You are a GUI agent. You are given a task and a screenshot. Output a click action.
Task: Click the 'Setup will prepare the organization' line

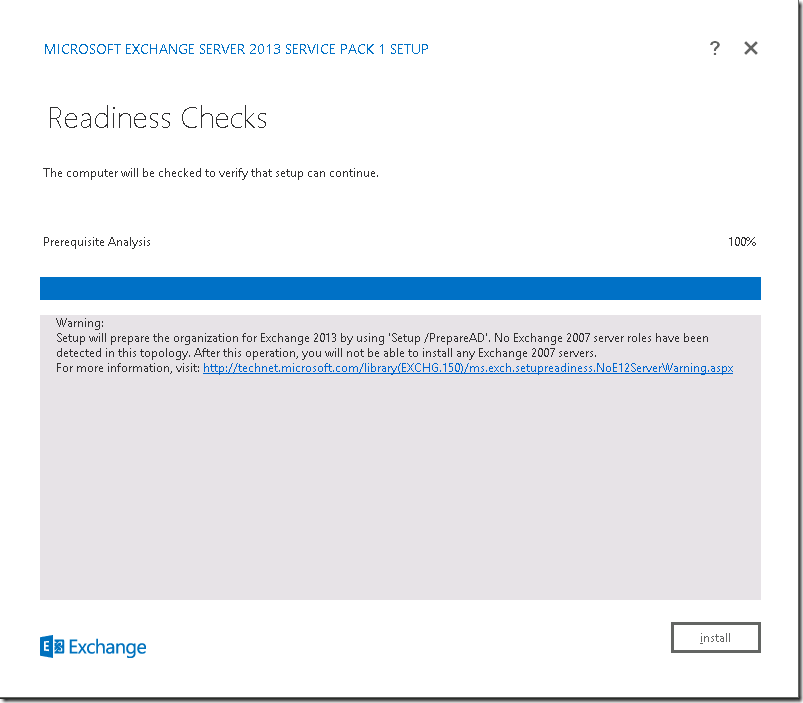click(383, 338)
